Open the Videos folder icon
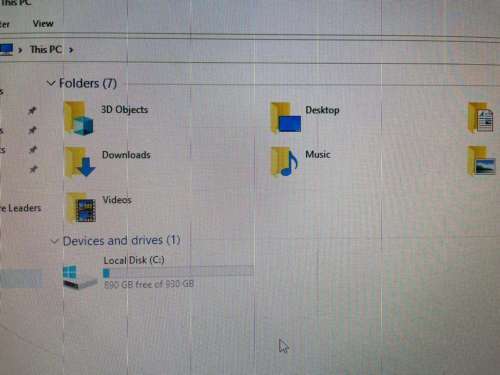 81,208
